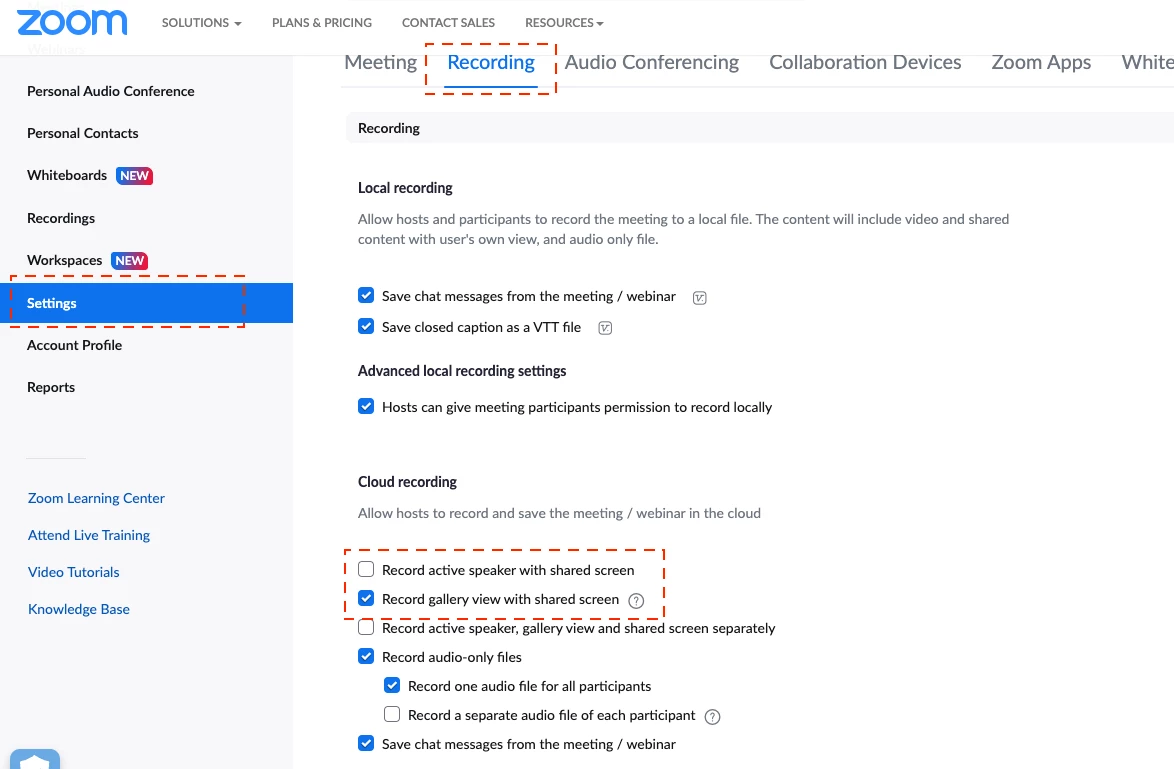Select Settings in sidebar
The image size is (1174, 769).
click(x=147, y=303)
